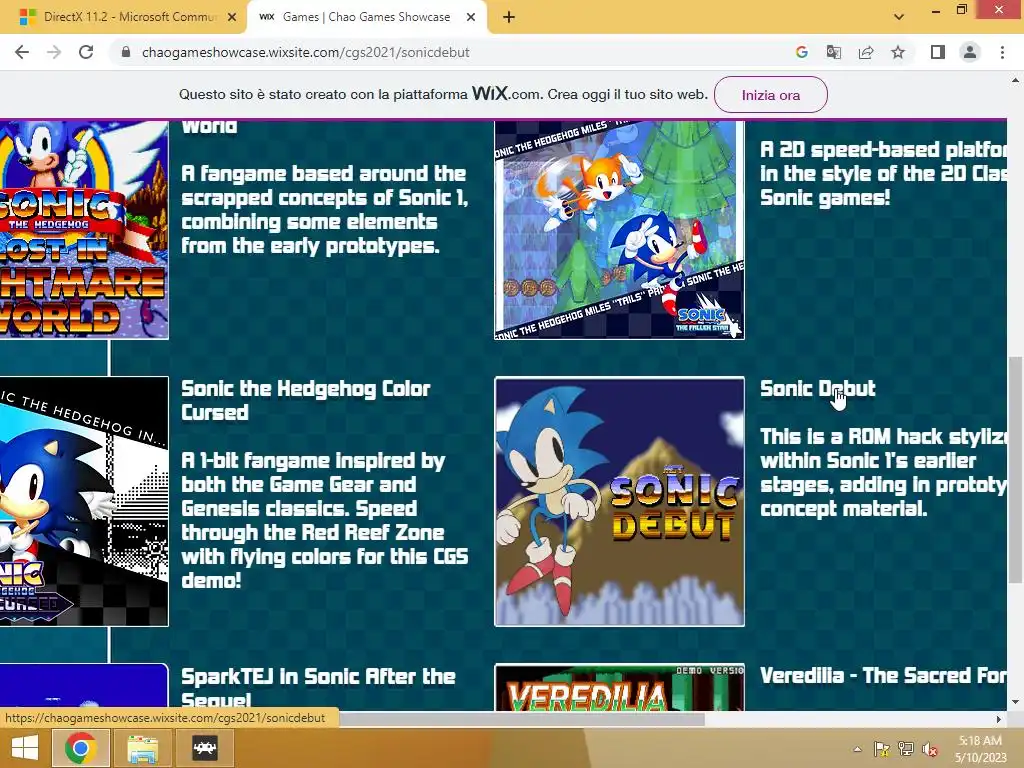Viewport: 1024px width, 768px height.
Task: Open the muted volume tray icon
Action: pos(930,749)
